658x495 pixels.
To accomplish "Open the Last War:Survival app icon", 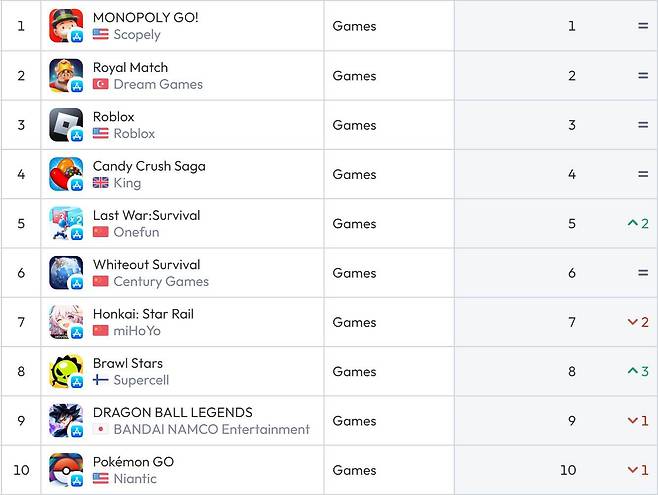I will click(66, 223).
